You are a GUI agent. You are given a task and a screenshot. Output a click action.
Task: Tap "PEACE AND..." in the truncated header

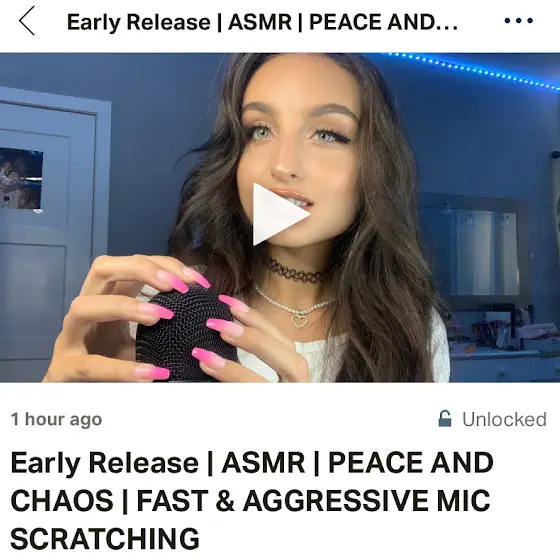pos(383,22)
